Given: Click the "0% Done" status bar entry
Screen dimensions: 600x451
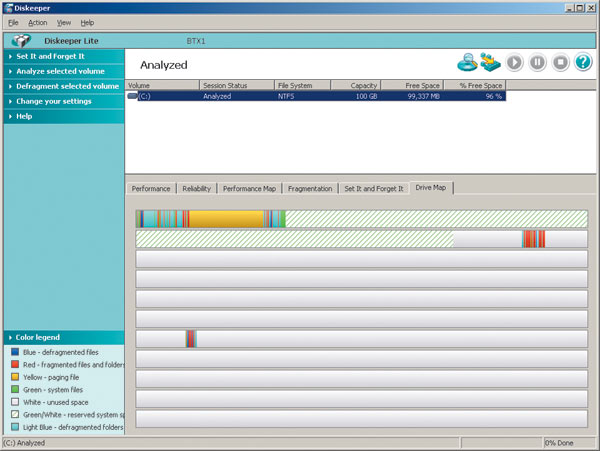Looking at the screenshot, I should [x=559, y=443].
